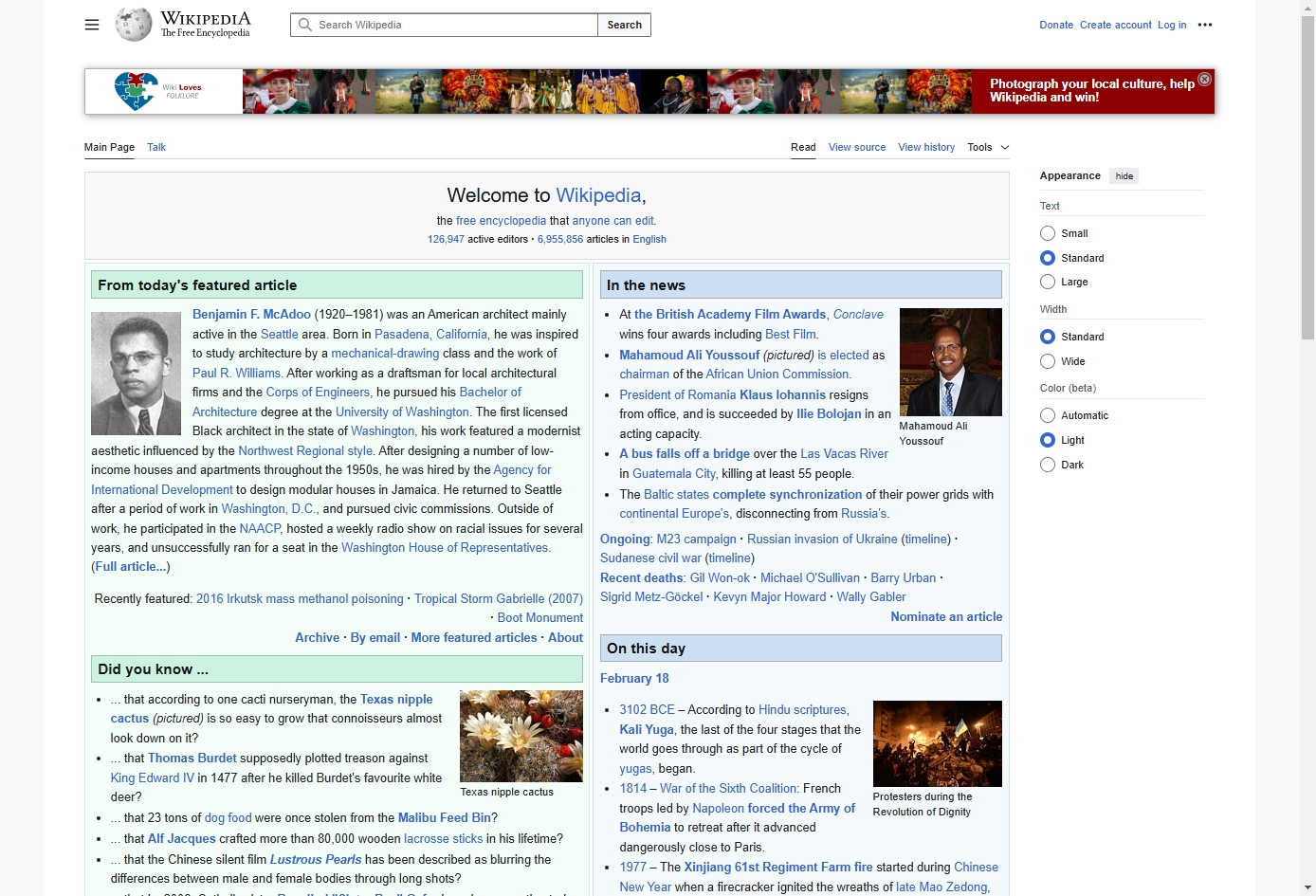Open the Thomas Burdet link
This screenshot has height=896, width=1316.
tap(192, 759)
